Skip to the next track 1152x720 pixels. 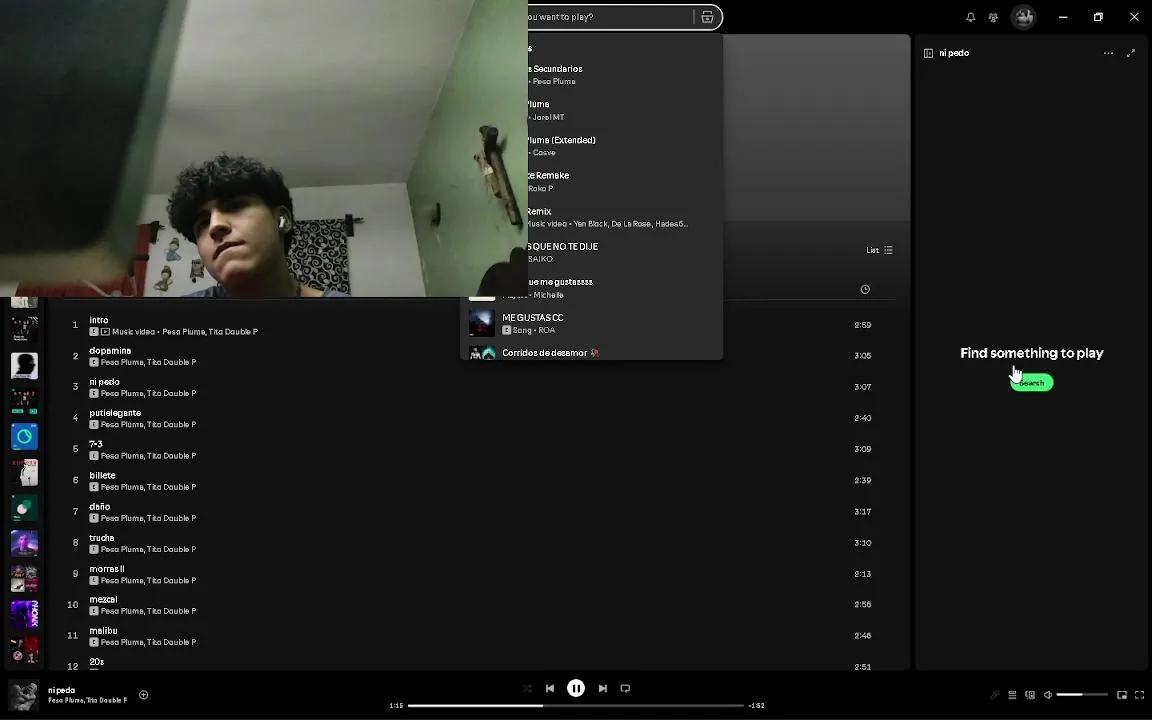[602, 688]
